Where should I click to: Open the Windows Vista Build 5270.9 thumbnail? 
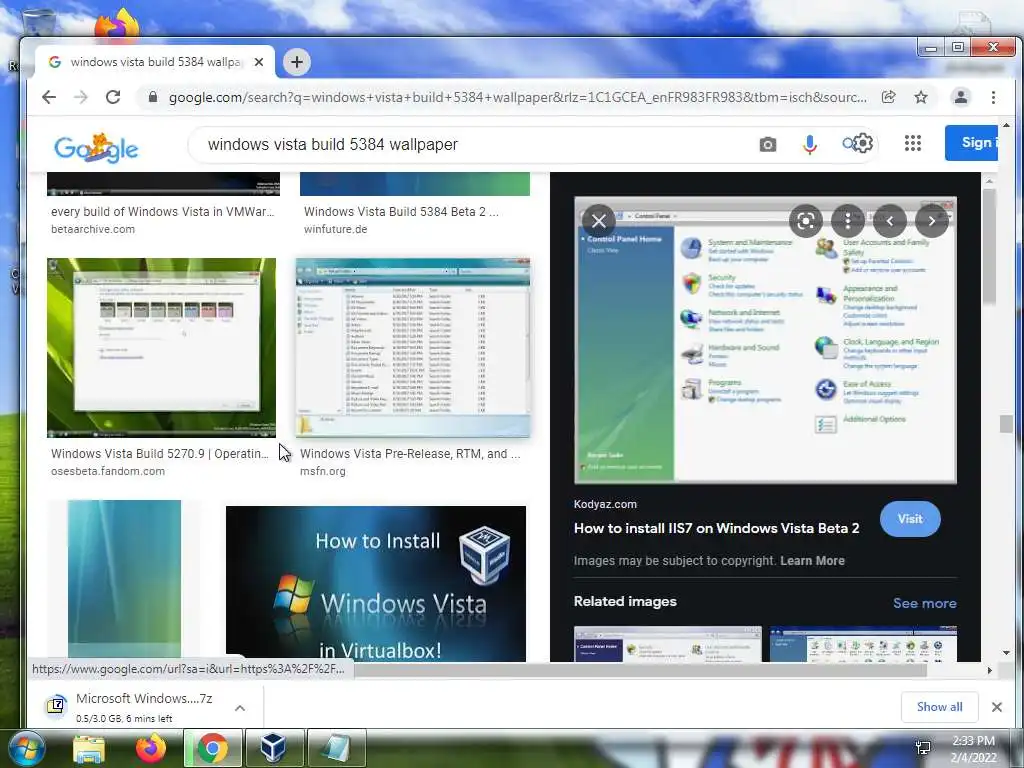tap(161, 347)
